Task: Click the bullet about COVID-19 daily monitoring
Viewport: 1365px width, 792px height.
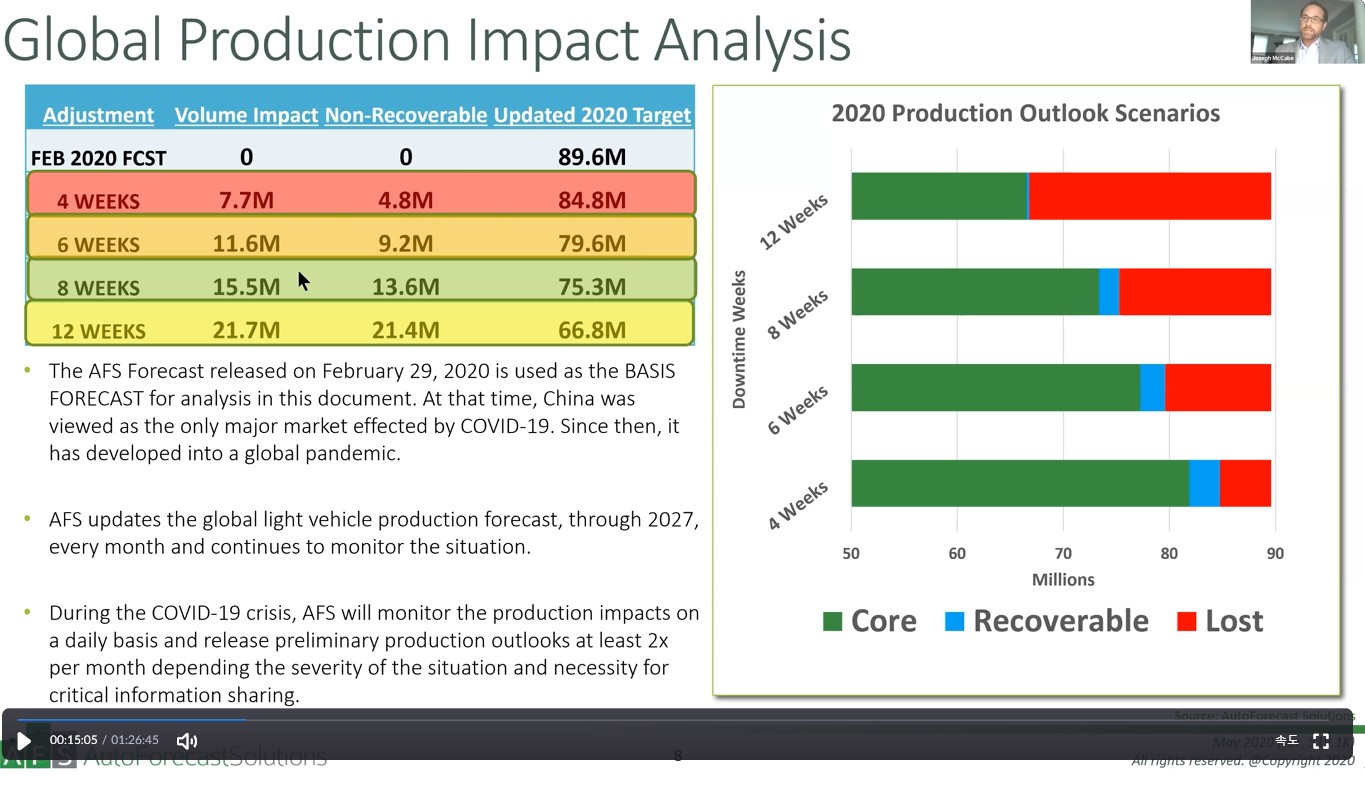Action: click(374, 654)
